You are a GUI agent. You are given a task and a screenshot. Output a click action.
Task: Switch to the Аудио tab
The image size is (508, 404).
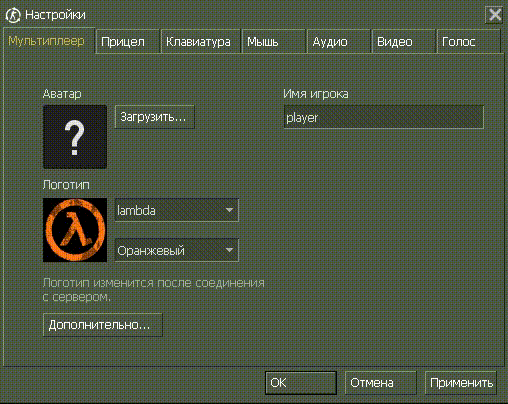(339, 42)
